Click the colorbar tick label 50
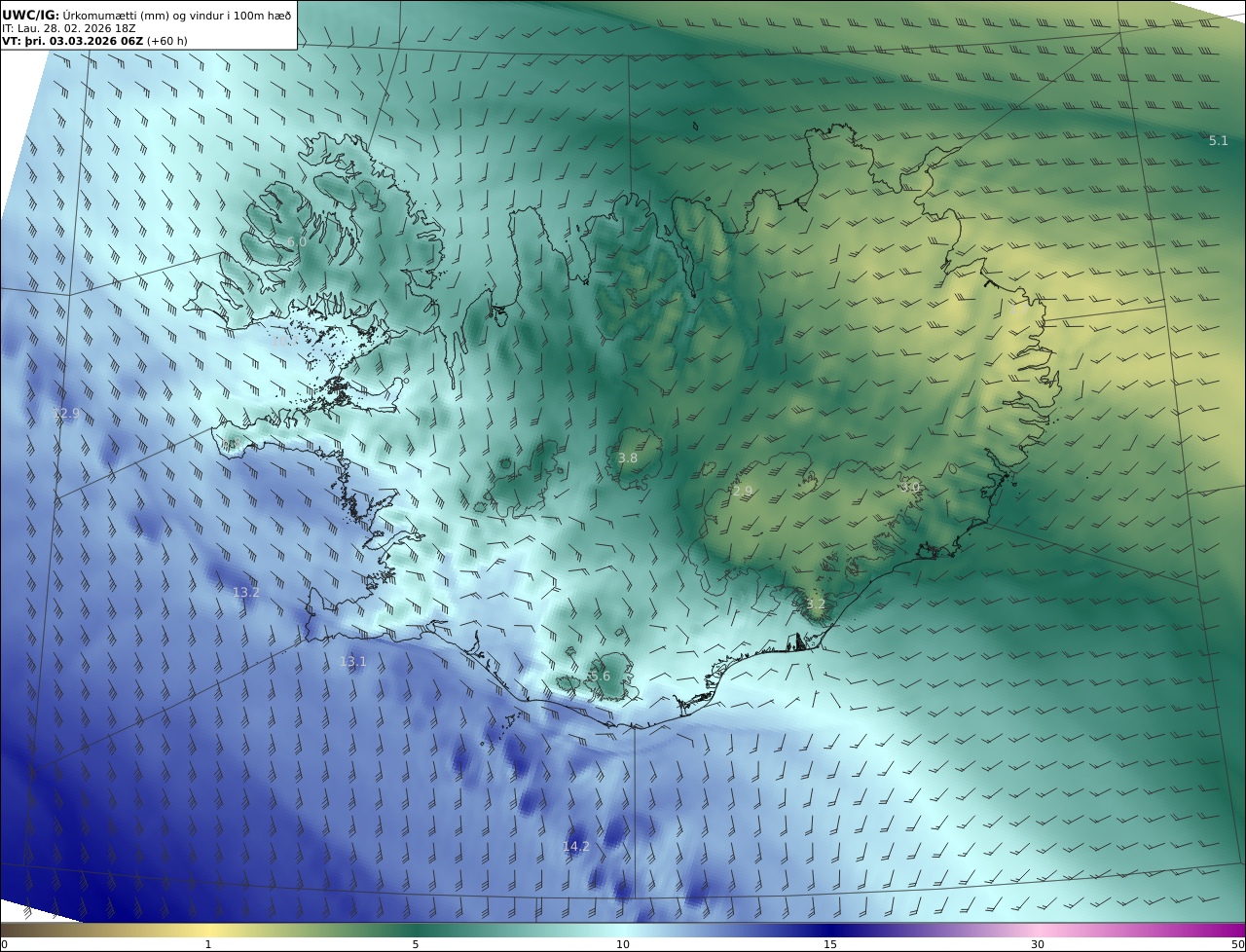Viewport: 1246px width, 952px height. 1238,944
